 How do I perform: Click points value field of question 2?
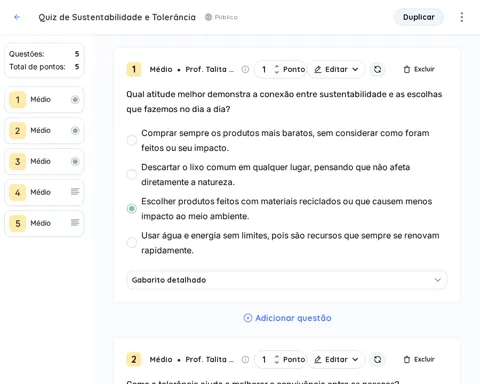[264, 359]
